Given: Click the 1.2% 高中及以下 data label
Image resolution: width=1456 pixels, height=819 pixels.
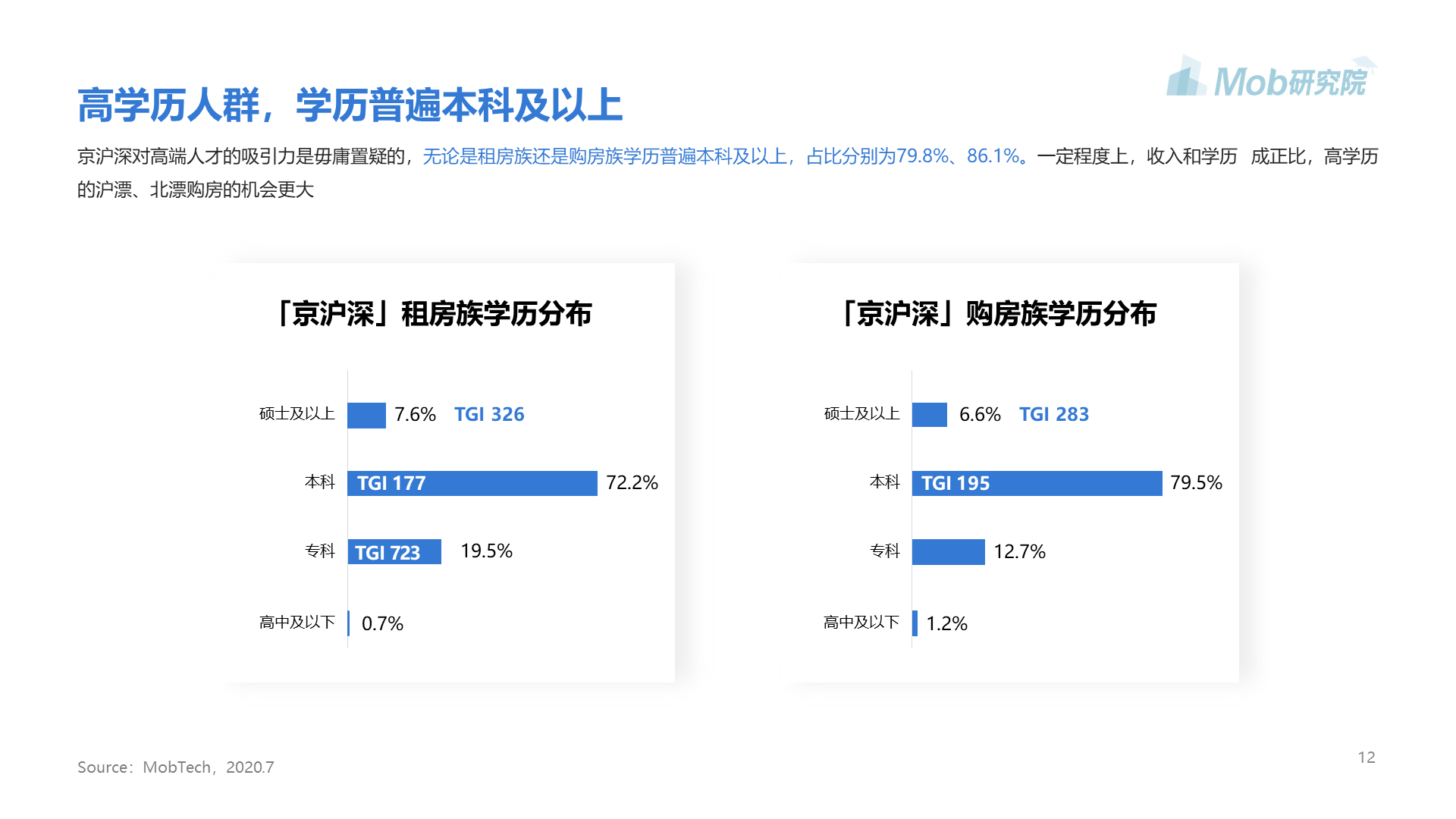Looking at the screenshot, I should point(946,623).
